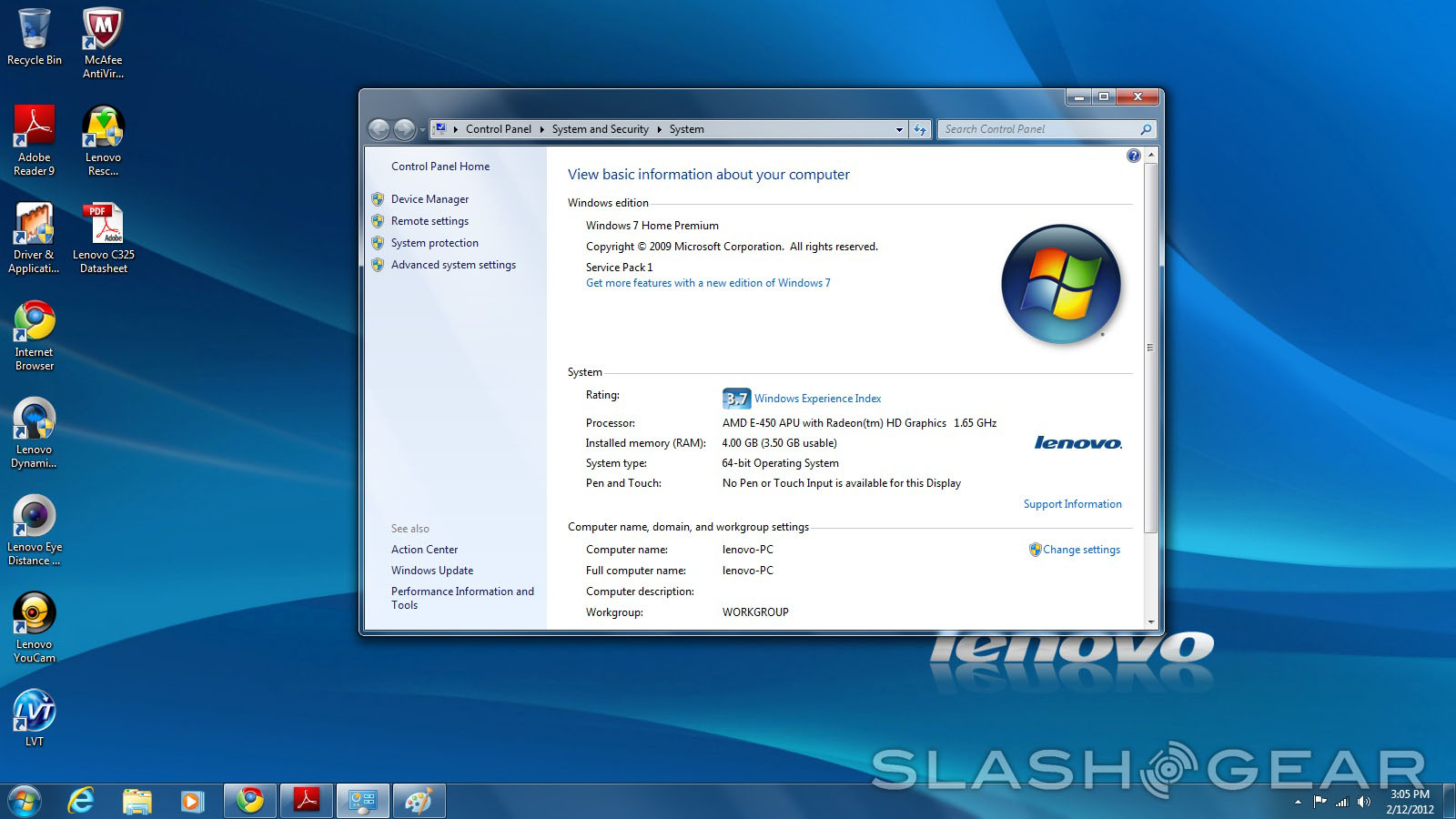Open Performance Information and Tools link
The width and height of the screenshot is (1456, 819).
point(462,598)
